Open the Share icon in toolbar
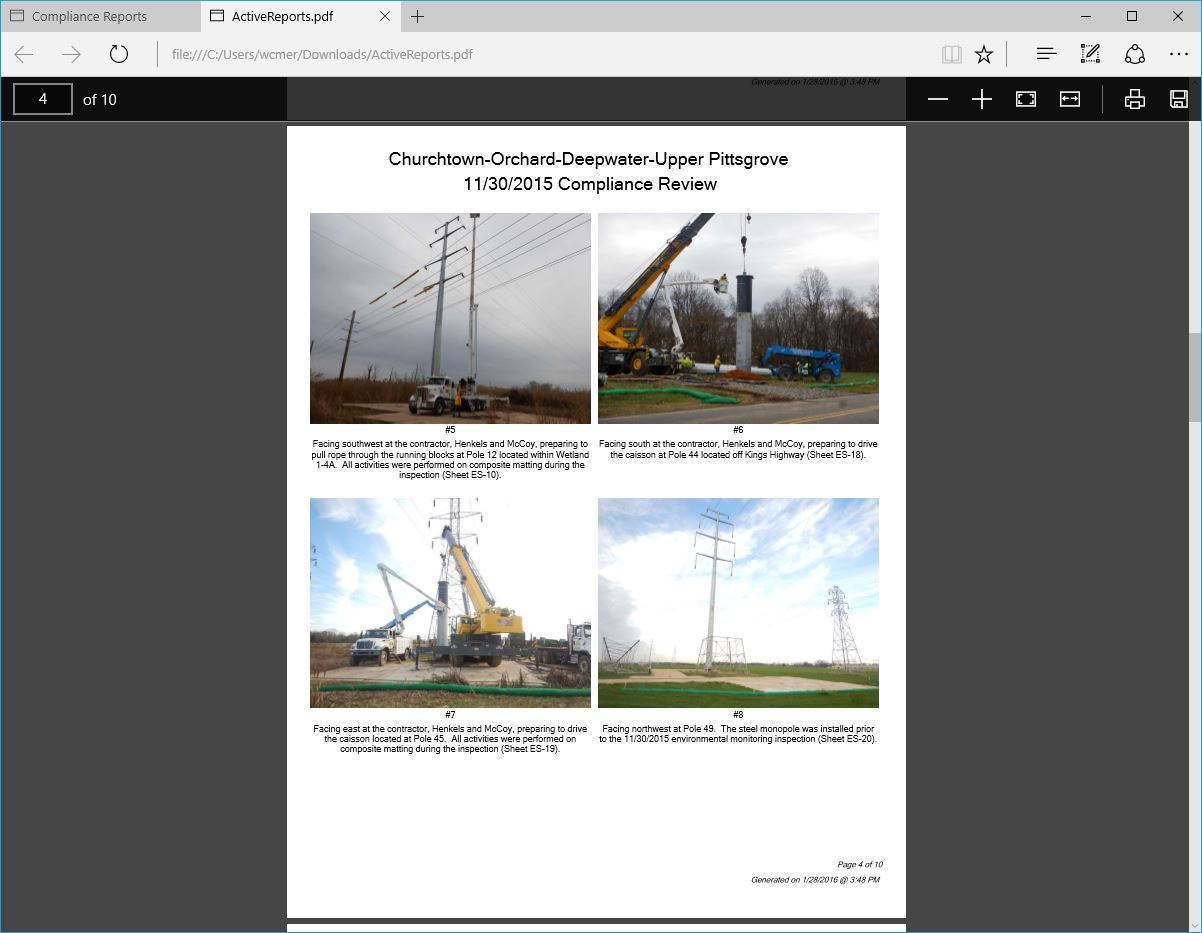 coord(1134,54)
